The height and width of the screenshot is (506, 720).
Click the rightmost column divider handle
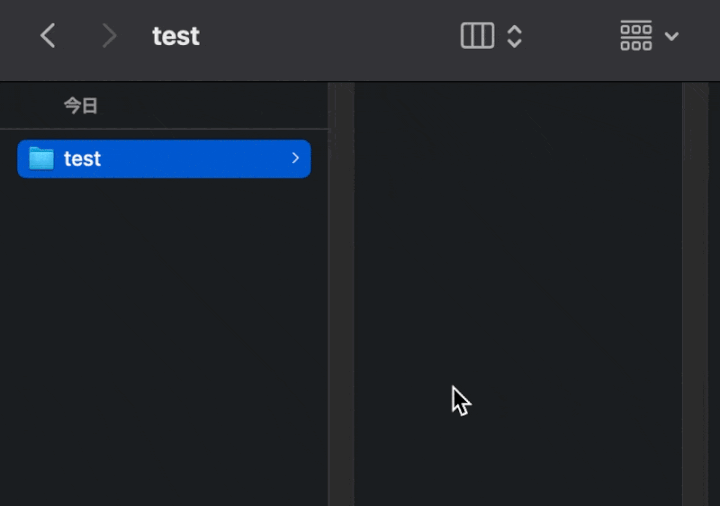(695, 294)
